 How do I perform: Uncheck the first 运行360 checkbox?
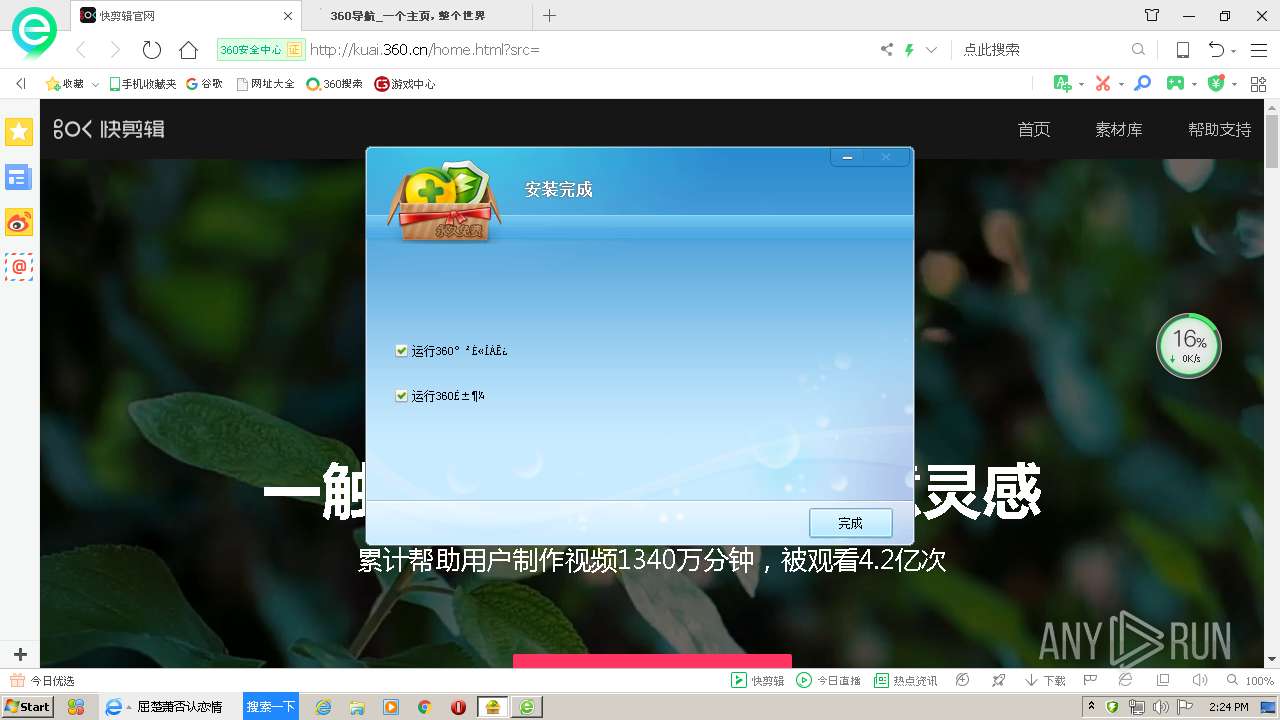[x=401, y=351]
